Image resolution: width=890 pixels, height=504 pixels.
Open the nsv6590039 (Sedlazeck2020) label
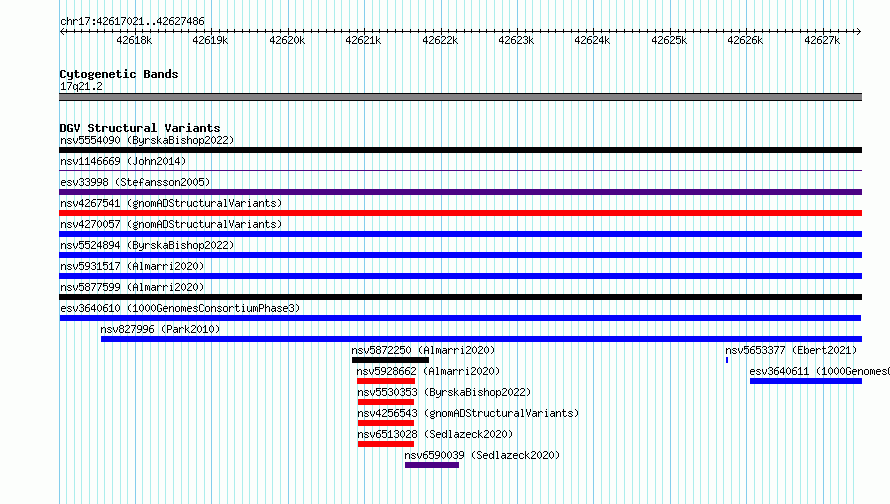[482, 455]
